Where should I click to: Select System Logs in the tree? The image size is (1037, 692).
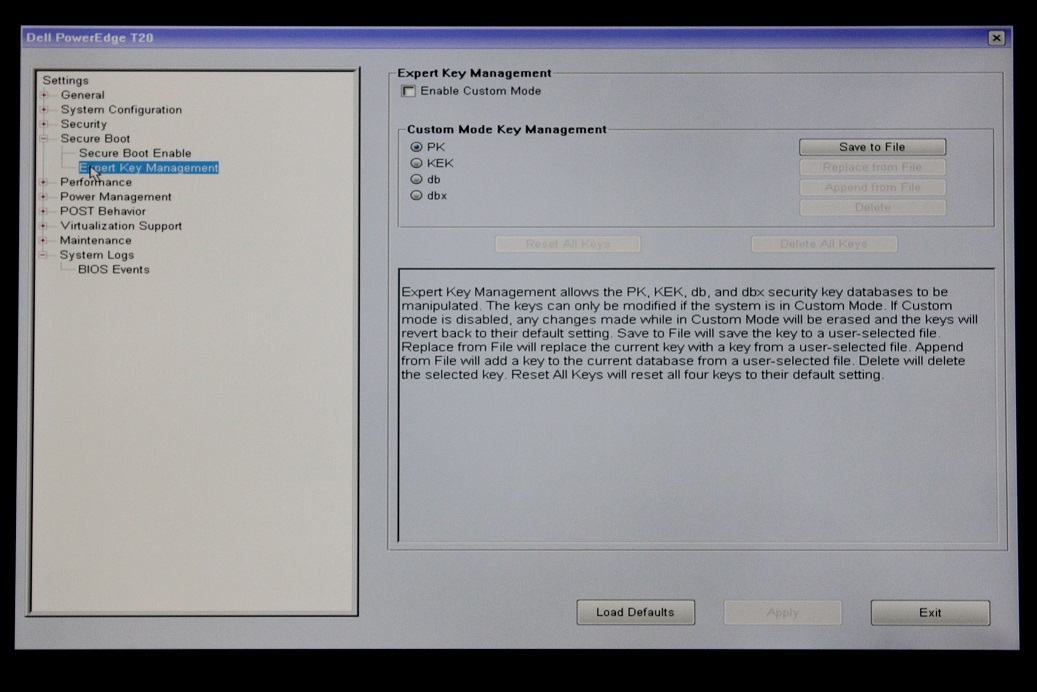click(97, 255)
